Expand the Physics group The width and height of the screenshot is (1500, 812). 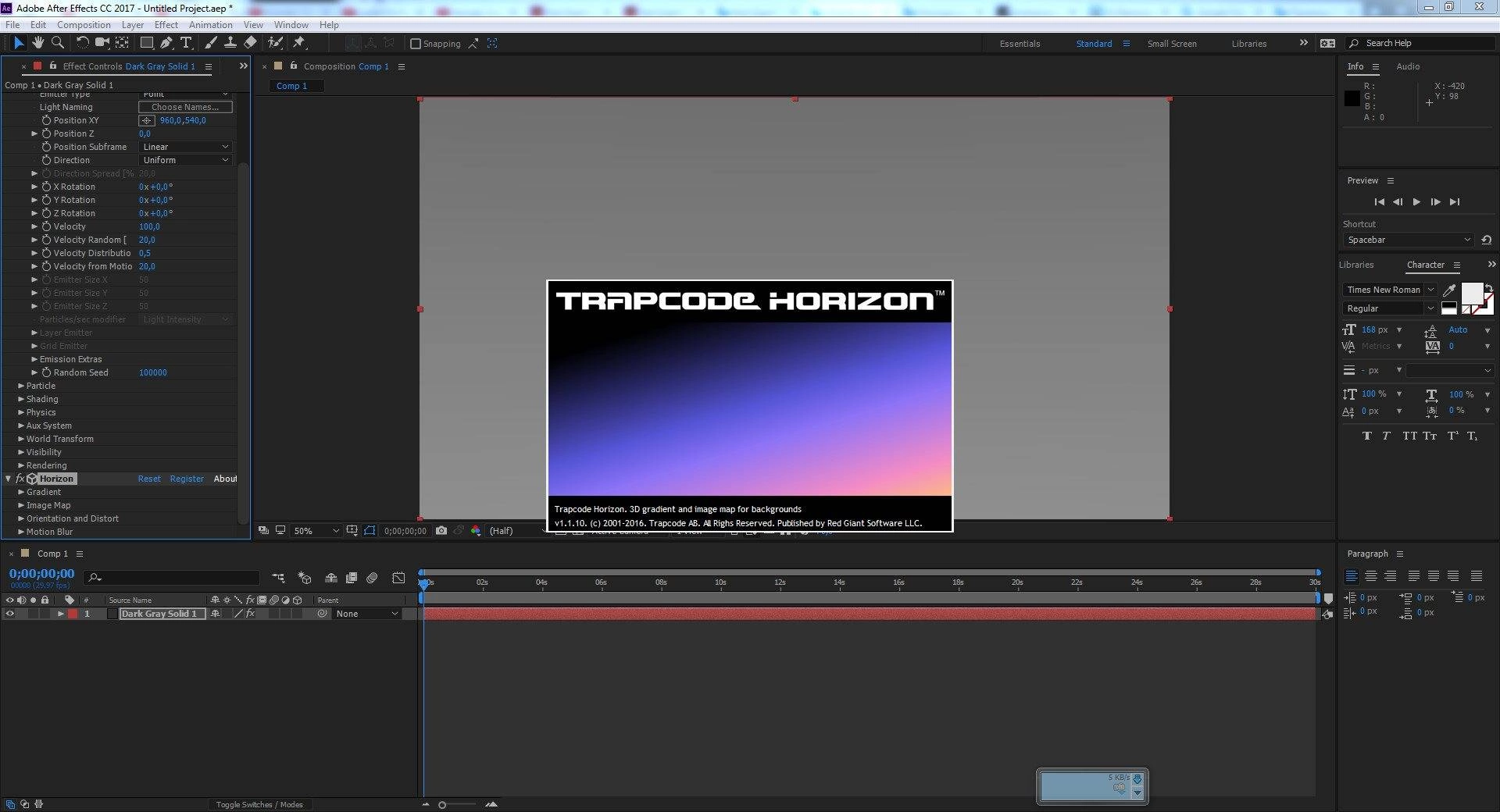[21, 412]
